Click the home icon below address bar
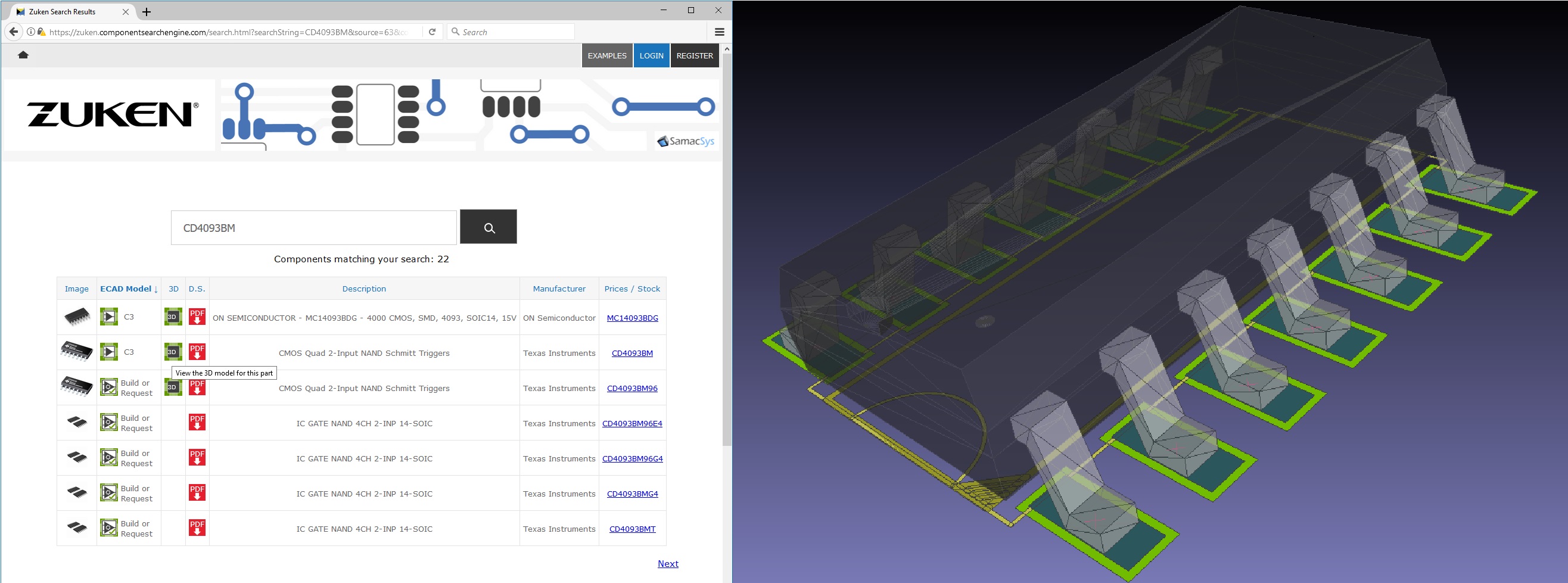Screen dimensions: 1568x583 click(x=23, y=55)
